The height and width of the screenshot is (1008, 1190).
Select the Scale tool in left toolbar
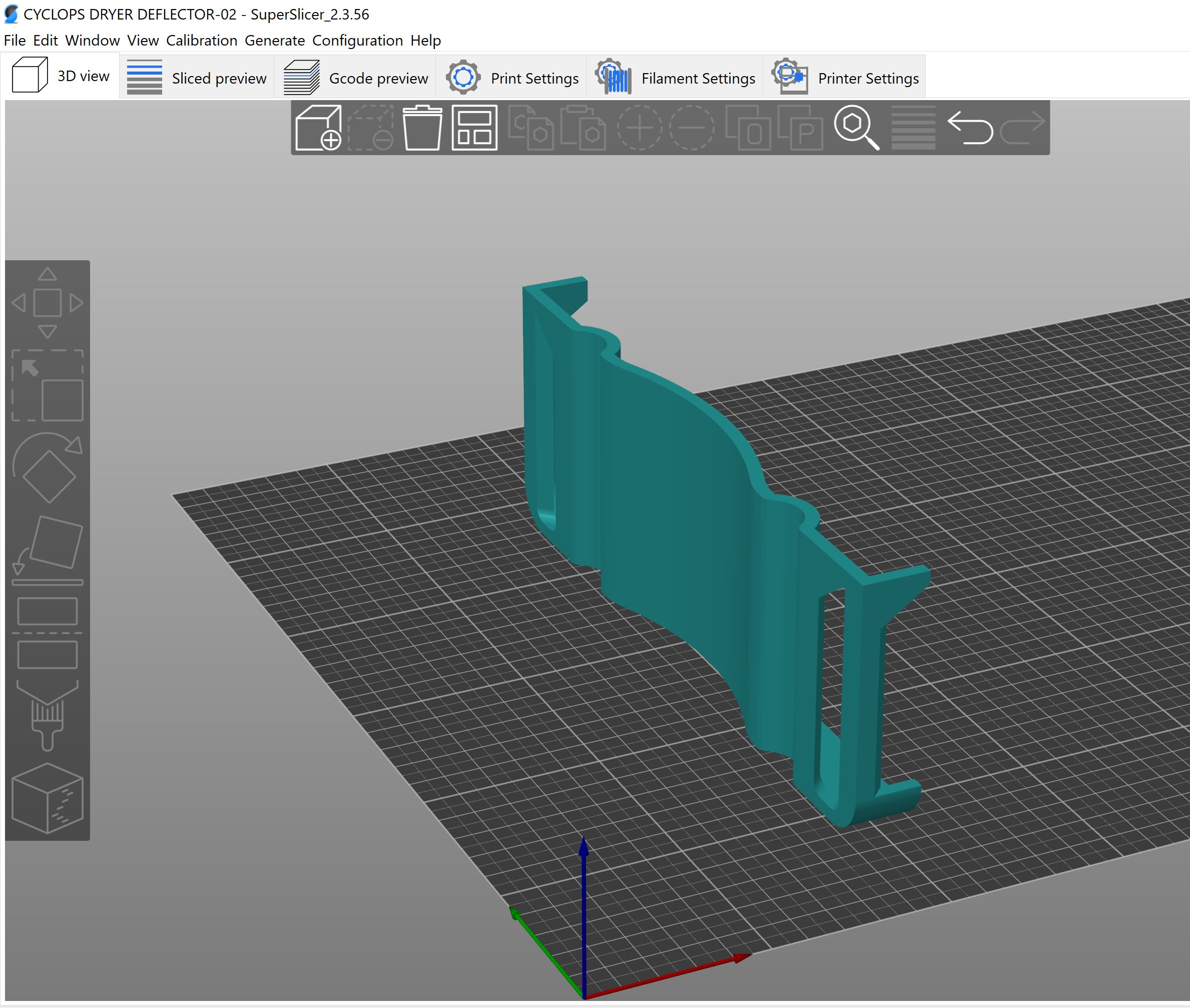click(48, 386)
